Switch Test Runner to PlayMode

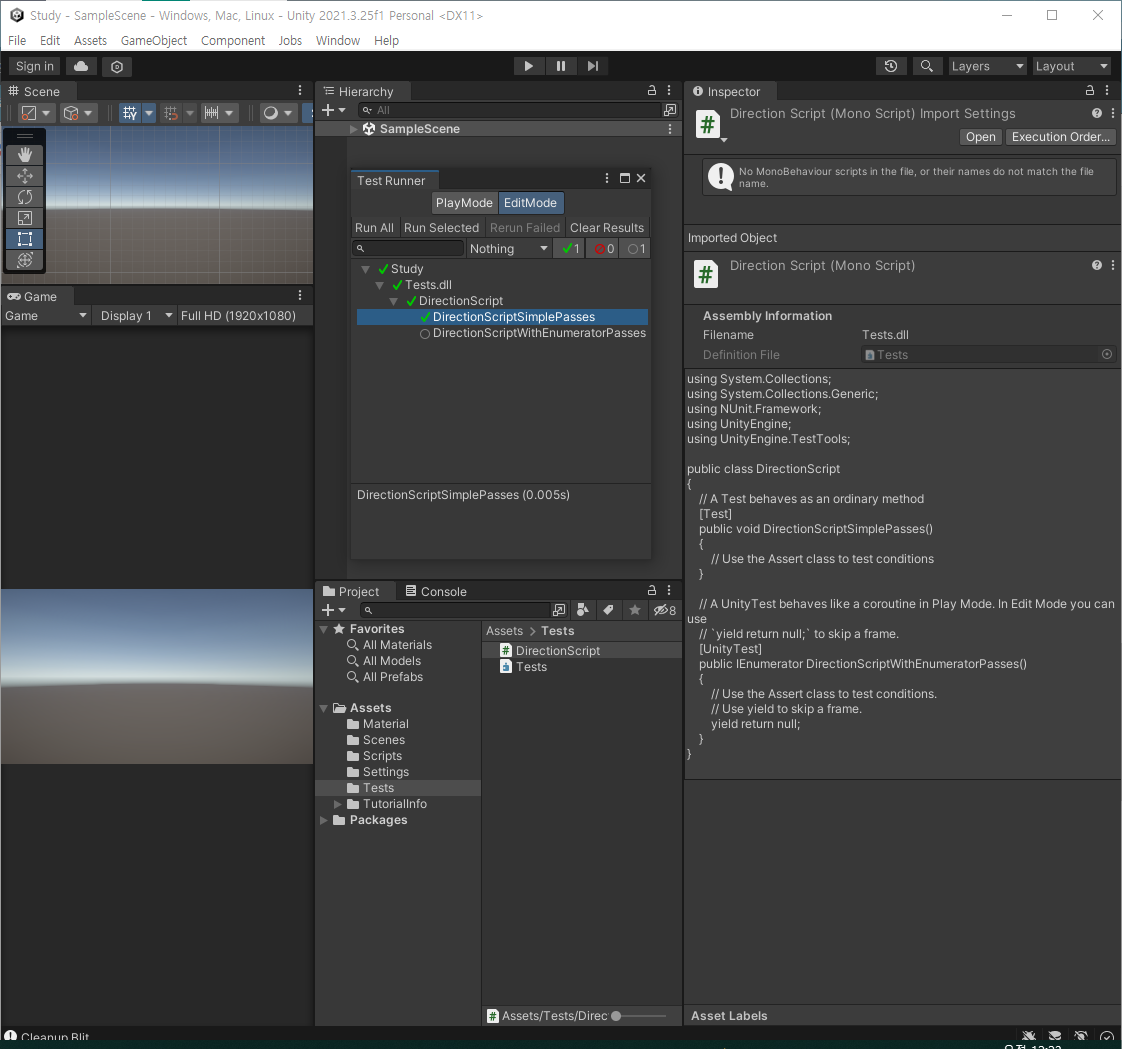464,203
